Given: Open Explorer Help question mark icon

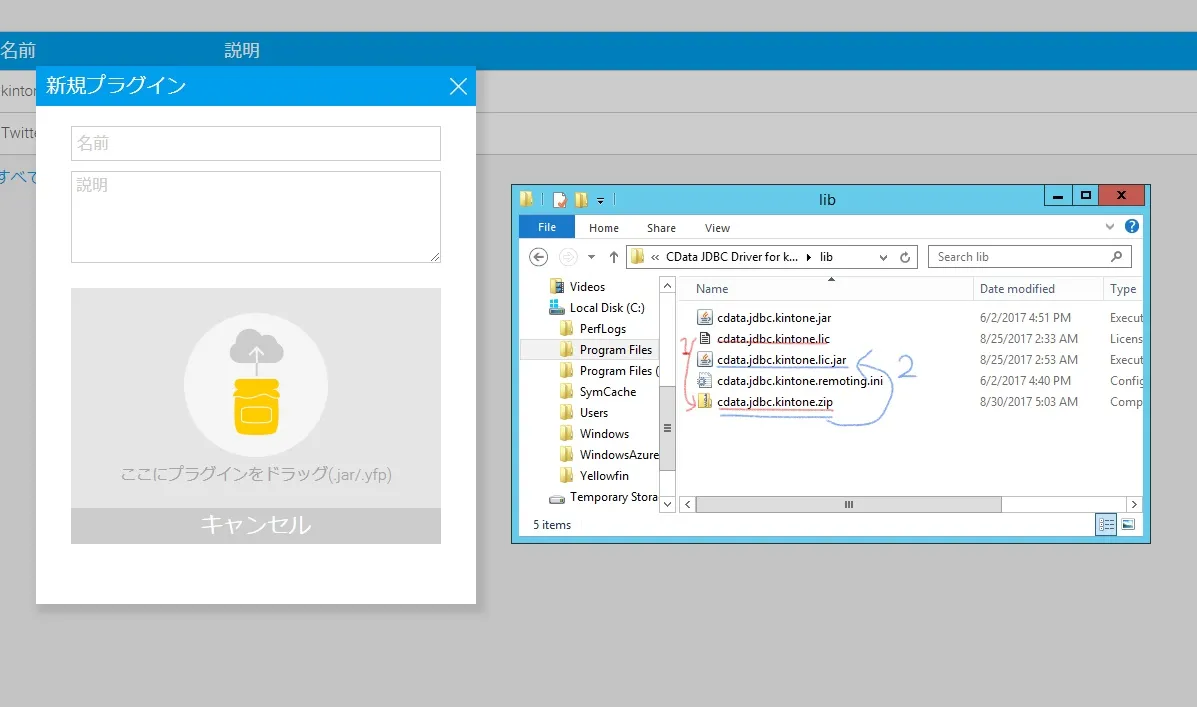Looking at the screenshot, I should click(x=1132, y=227).
